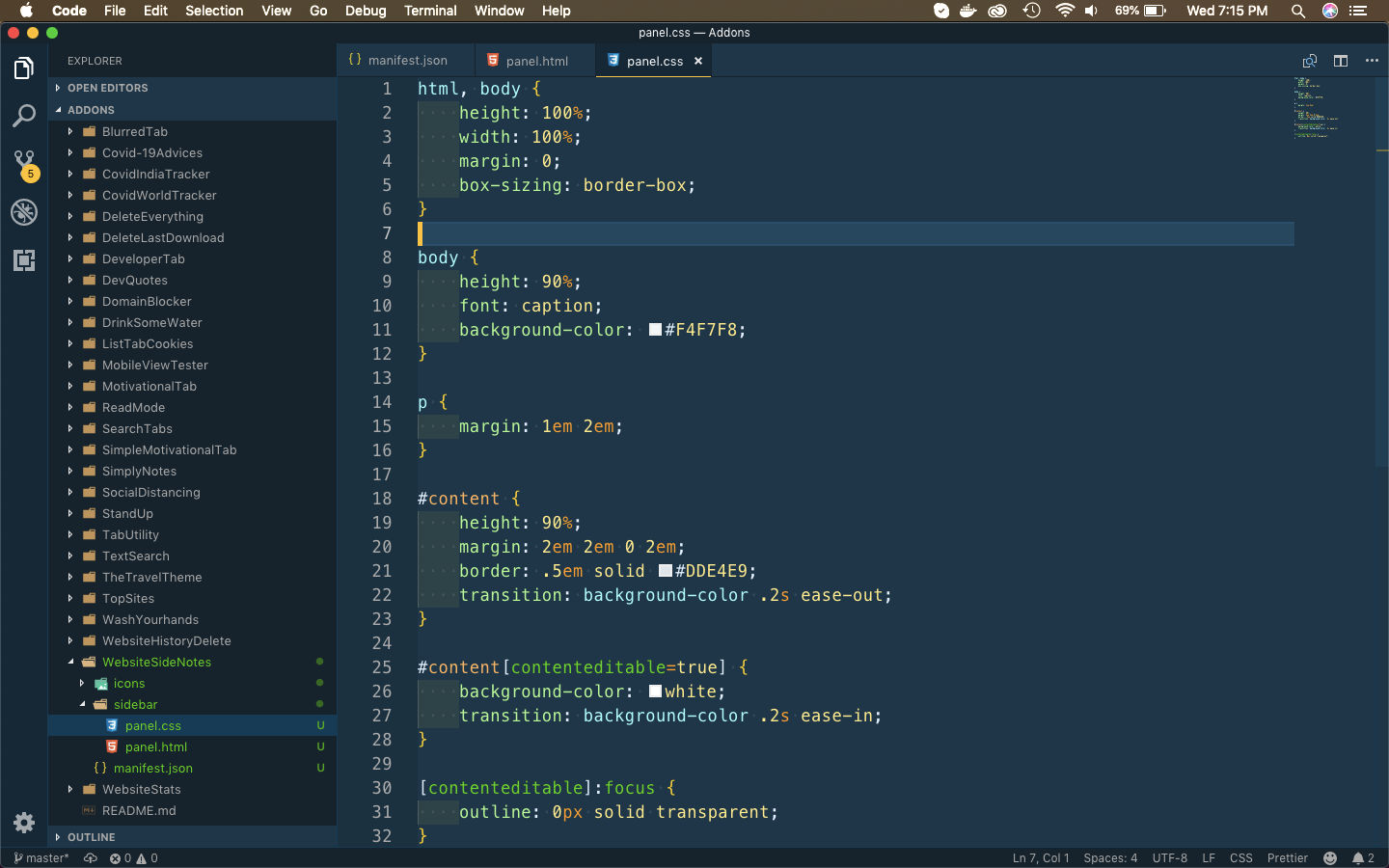
Task: Open the Explorer view in activity bar
Action: 24,68
